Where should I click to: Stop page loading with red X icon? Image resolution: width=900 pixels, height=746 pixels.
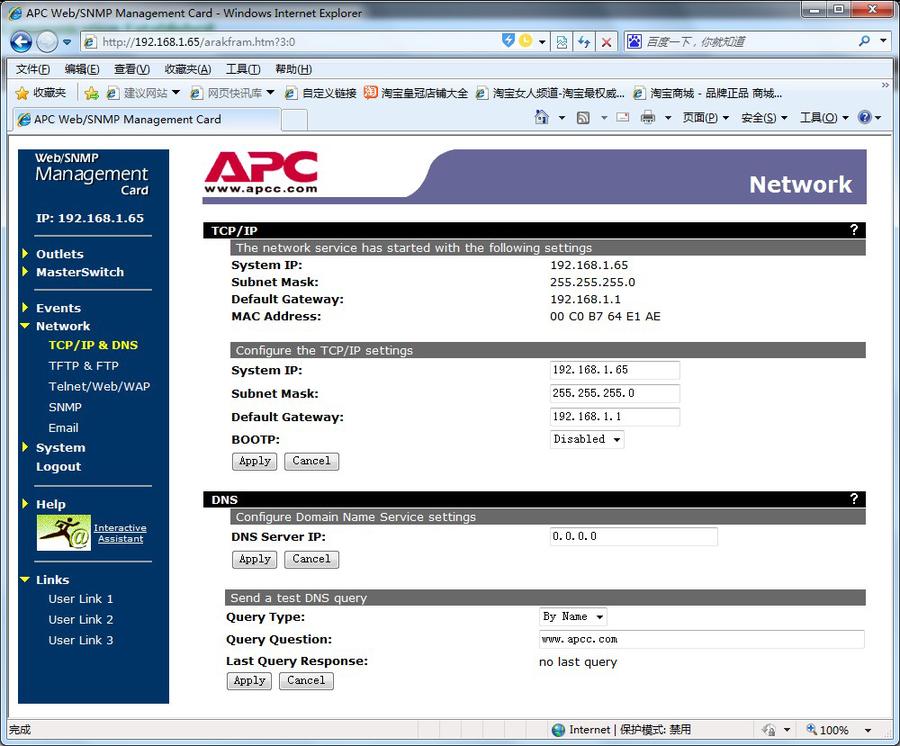point(606,42)
